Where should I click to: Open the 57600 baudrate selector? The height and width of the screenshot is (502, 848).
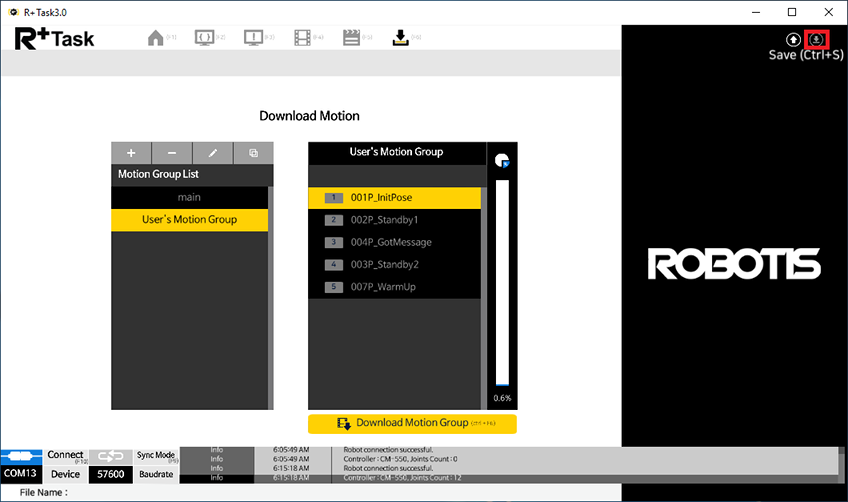click(109, 474)
